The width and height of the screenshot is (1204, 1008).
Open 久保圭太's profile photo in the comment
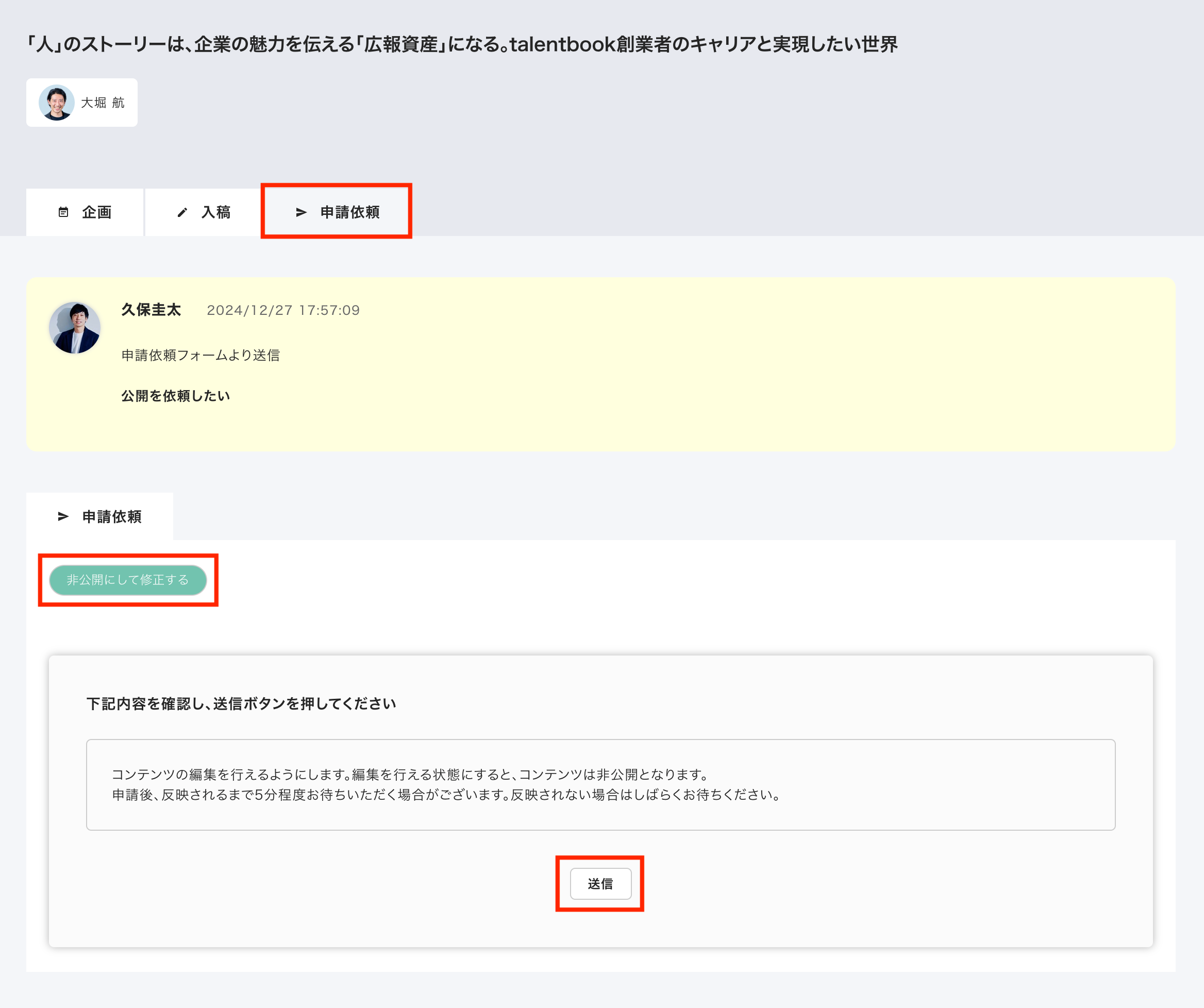click(75, 328)
